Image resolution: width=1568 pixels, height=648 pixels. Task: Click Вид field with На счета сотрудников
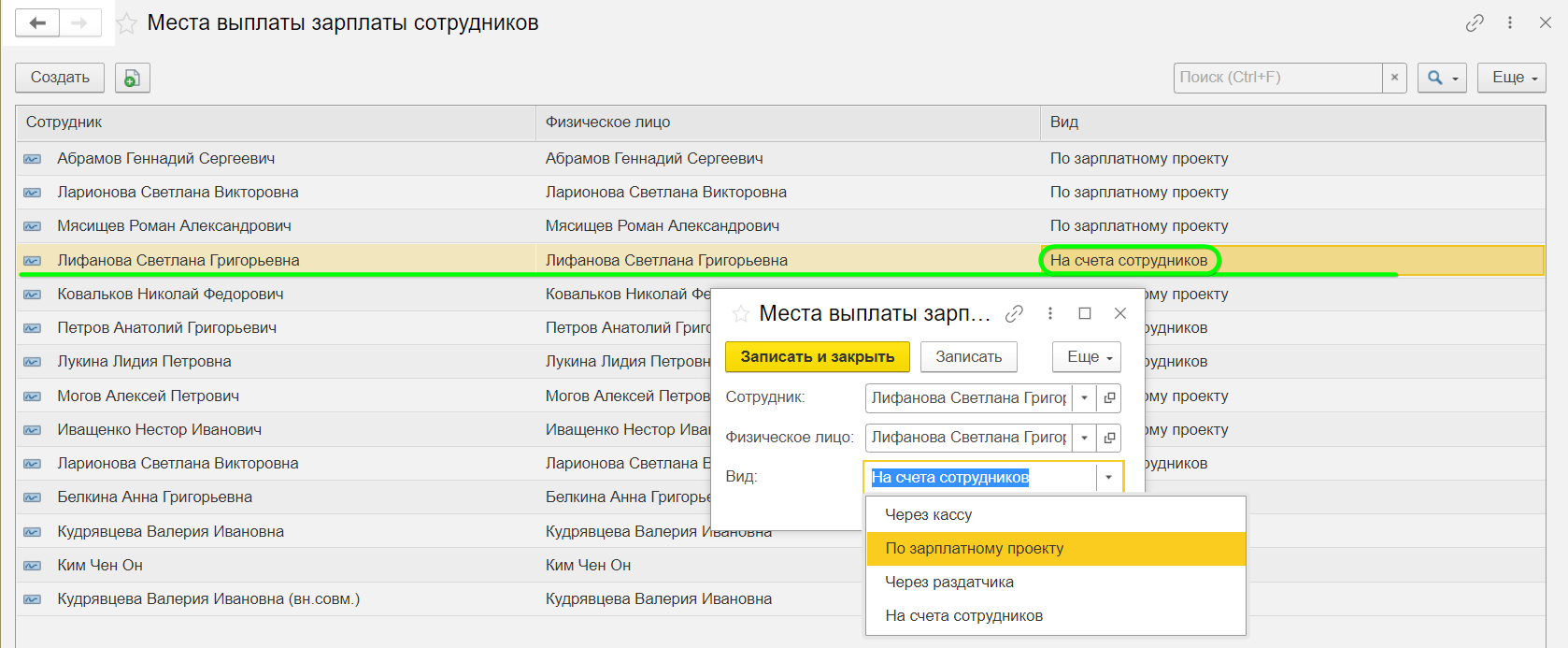tap(979, 478)
